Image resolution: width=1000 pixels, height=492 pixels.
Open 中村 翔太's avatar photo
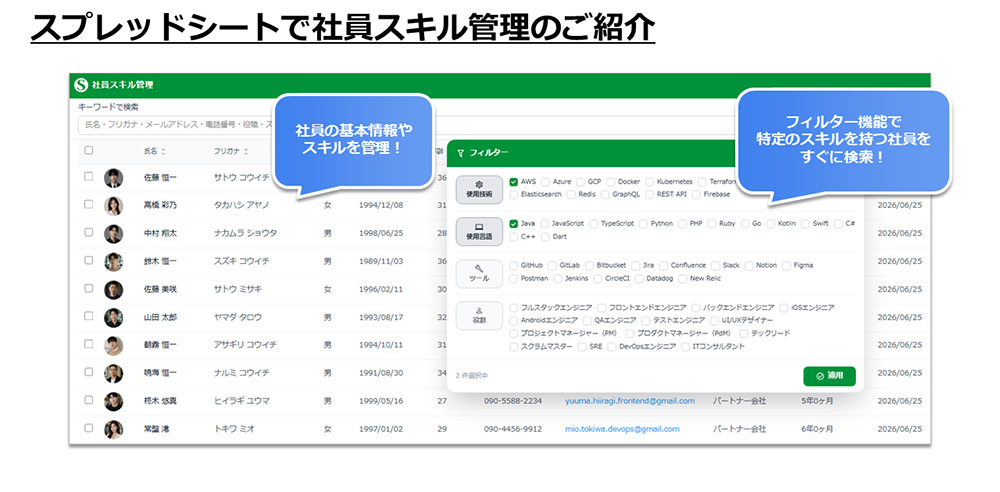point(114,234)
